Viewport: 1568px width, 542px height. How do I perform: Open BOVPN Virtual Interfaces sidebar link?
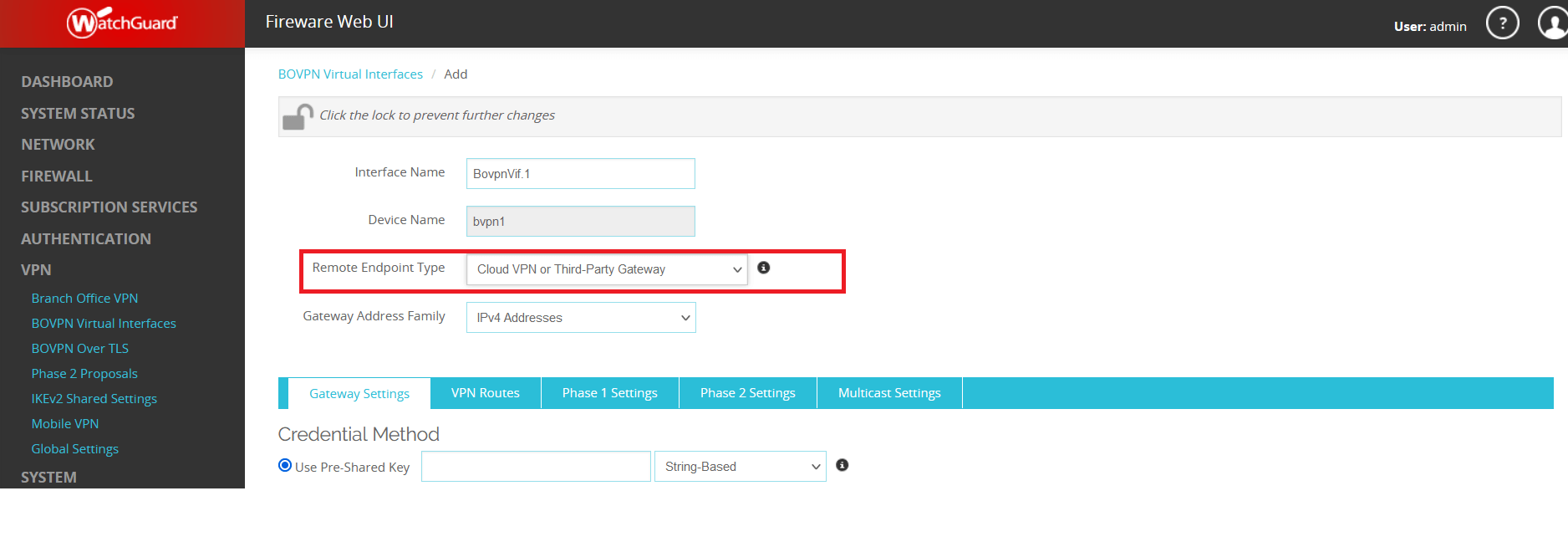(x=104, y=324)
